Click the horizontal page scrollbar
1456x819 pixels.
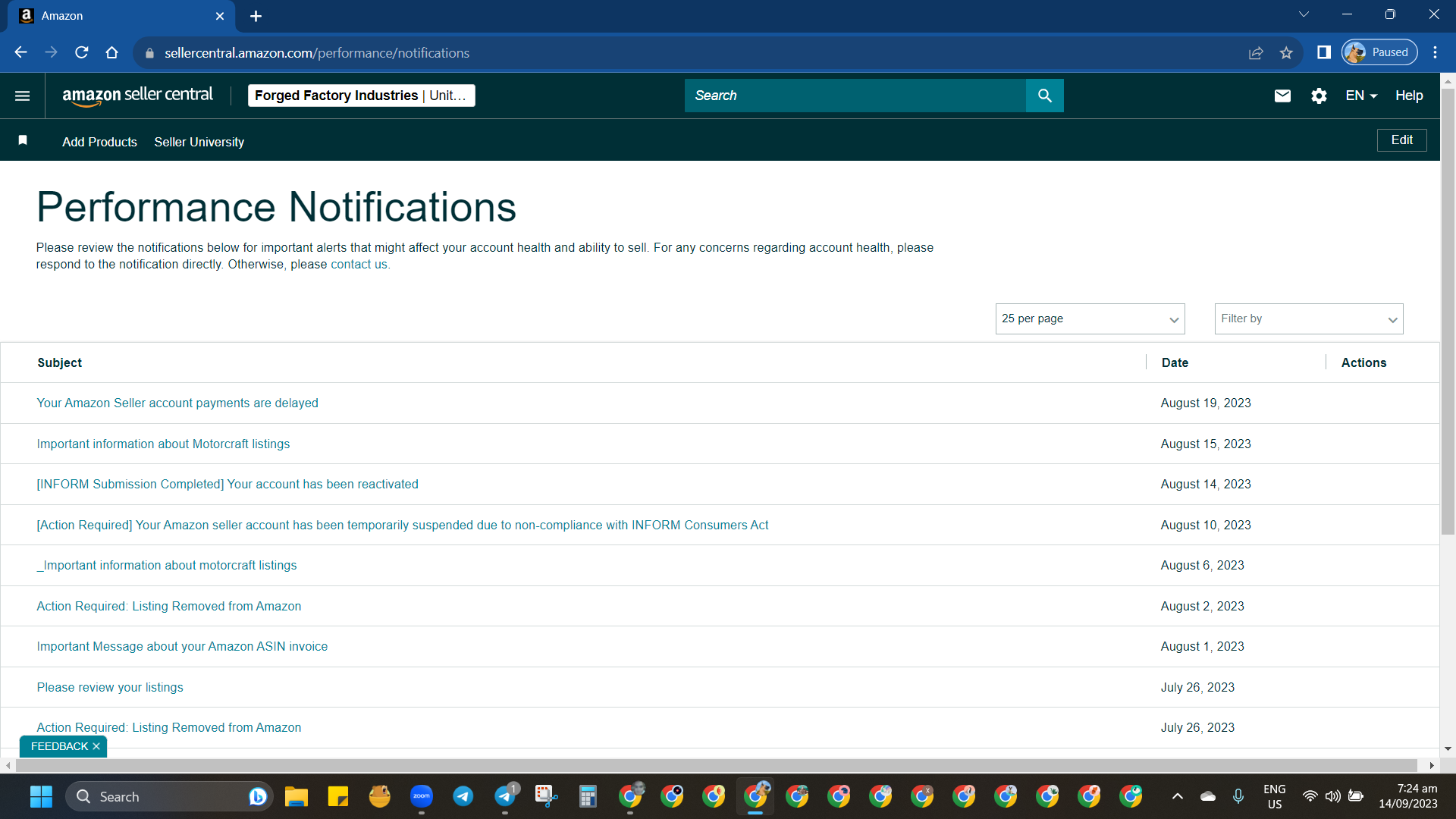(716, 765)
